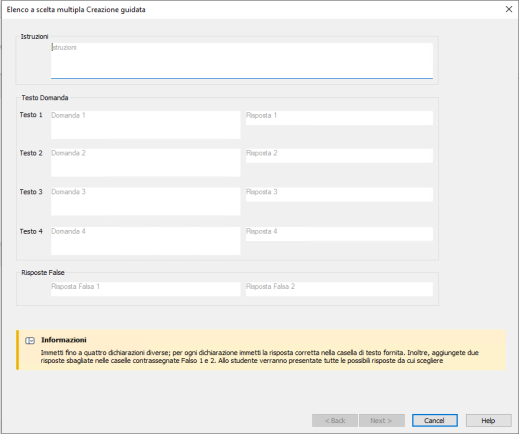Select the Risposta 3 field
Image resolution: width=519 pixels, height=434 pixels.
tap(339, 194)
